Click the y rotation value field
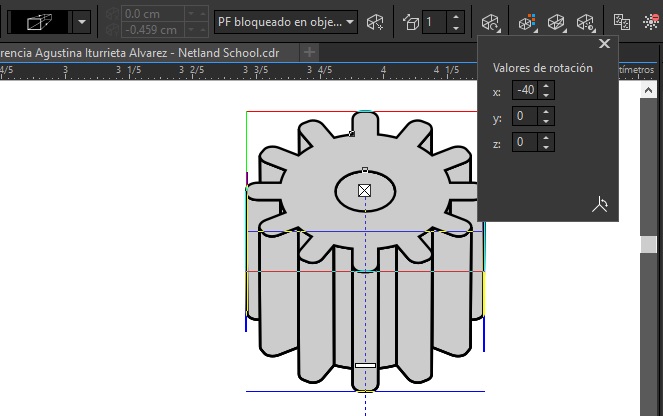Screen dimensions: 663x416 click(525, 116)
